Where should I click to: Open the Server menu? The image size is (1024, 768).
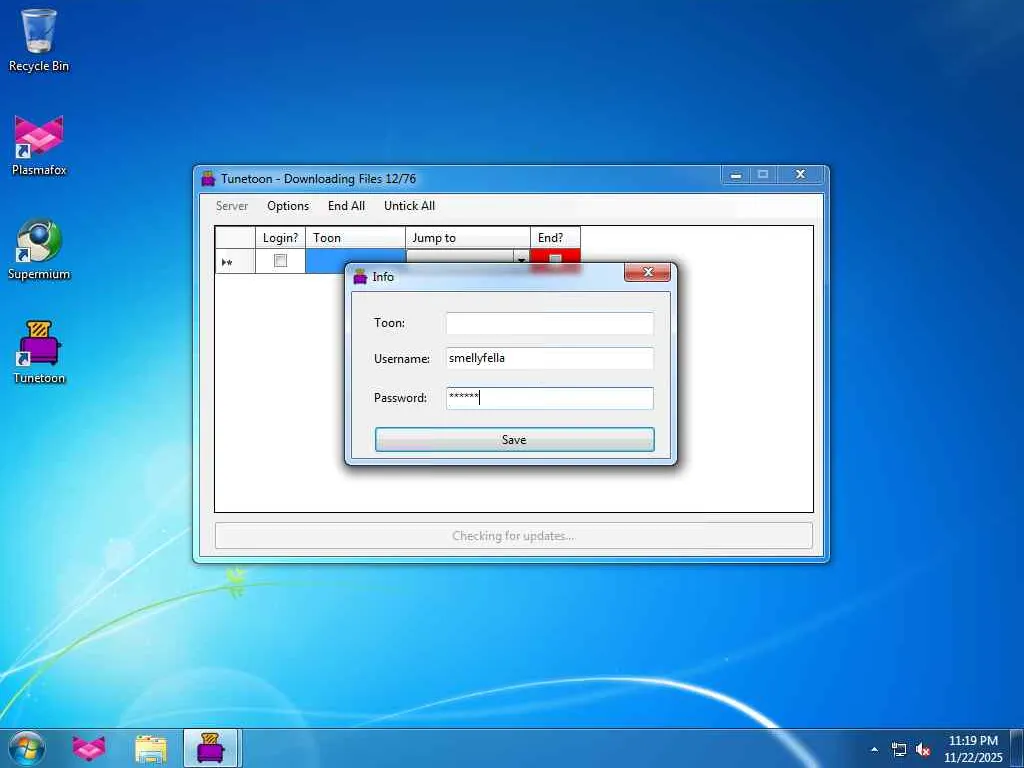(x=232, y=206)
